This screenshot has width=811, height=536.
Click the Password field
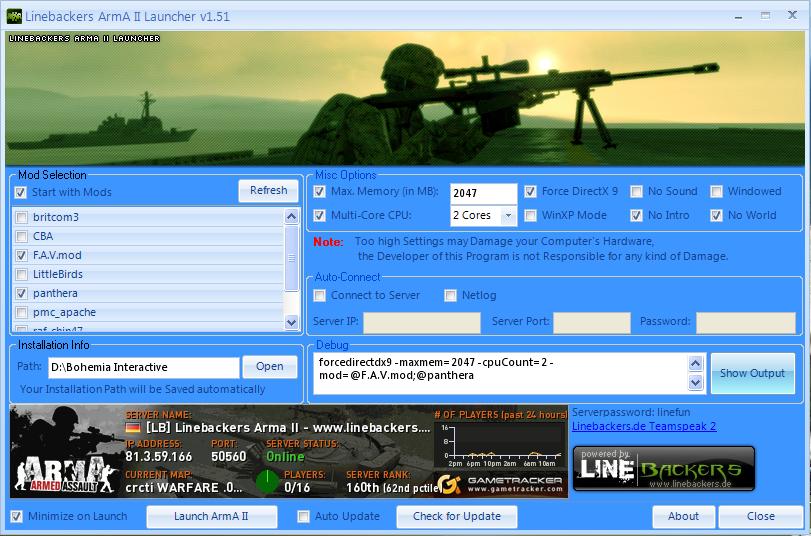(x=746, y=322)
